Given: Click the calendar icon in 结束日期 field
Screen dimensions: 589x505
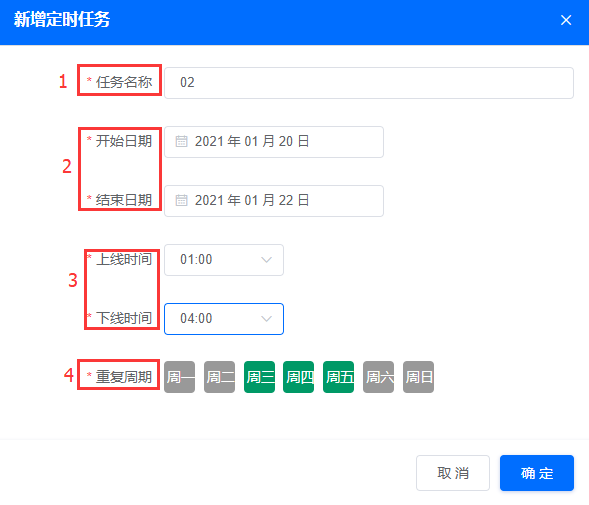Looking at the screenshot, I should [181, 200].
